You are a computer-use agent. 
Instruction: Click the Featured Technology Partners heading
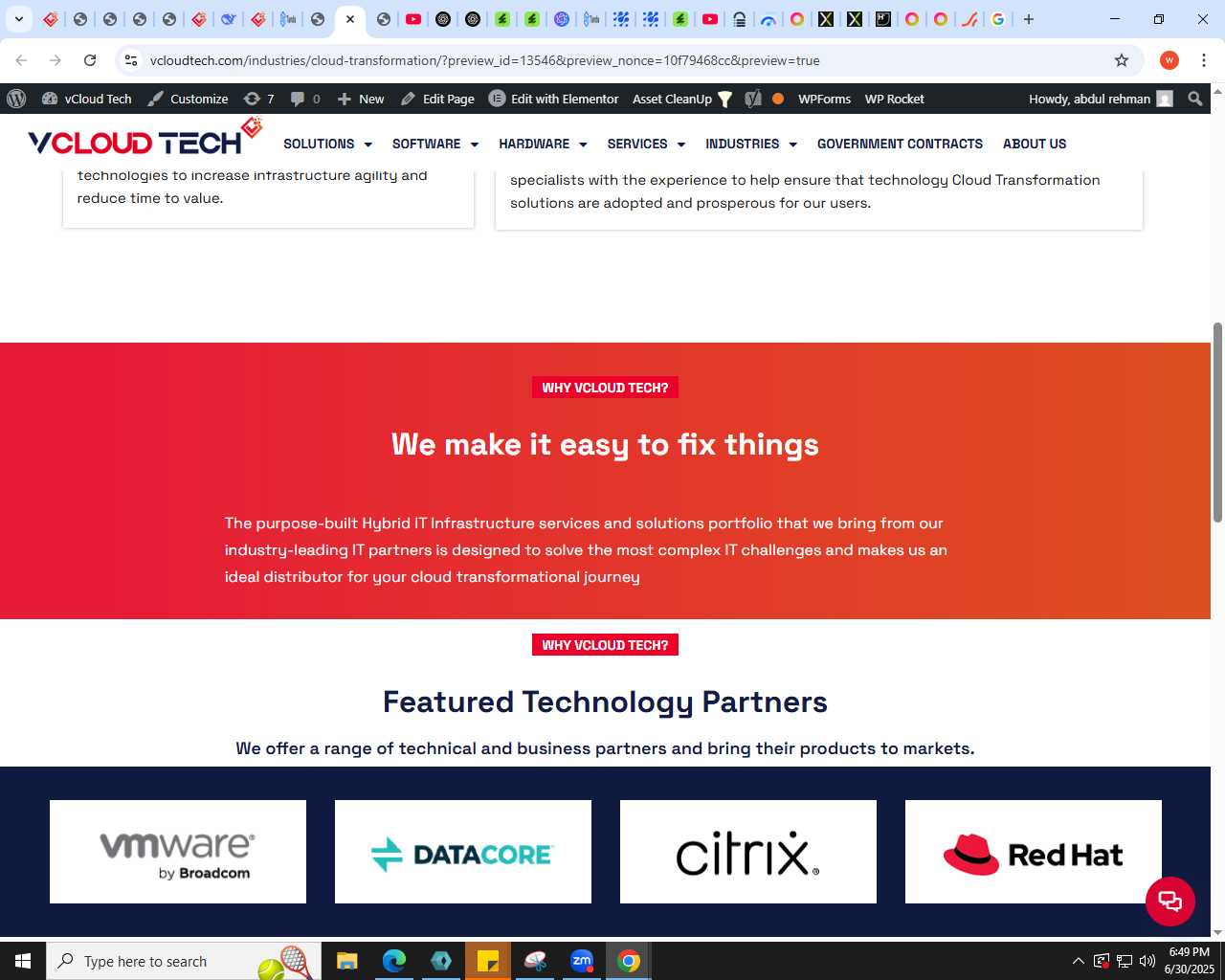[x=605, y=702]
